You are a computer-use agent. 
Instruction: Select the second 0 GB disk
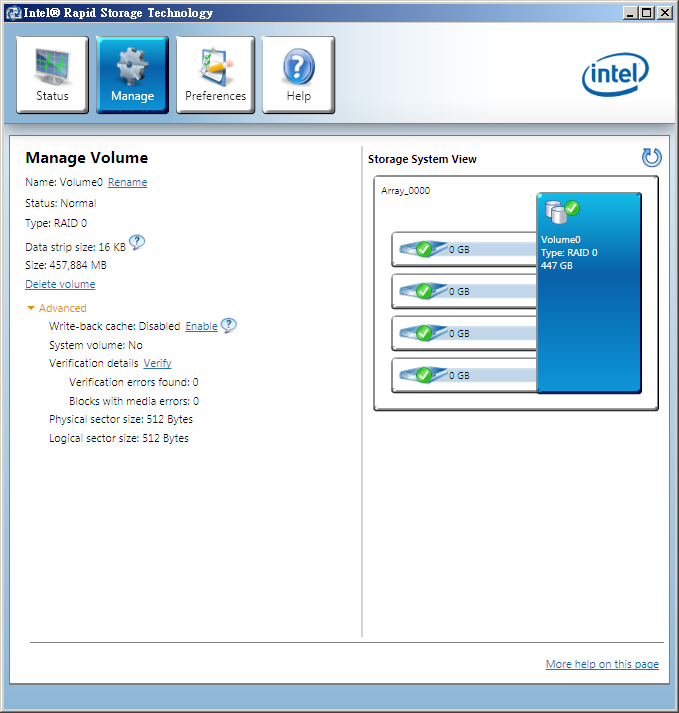464,291
